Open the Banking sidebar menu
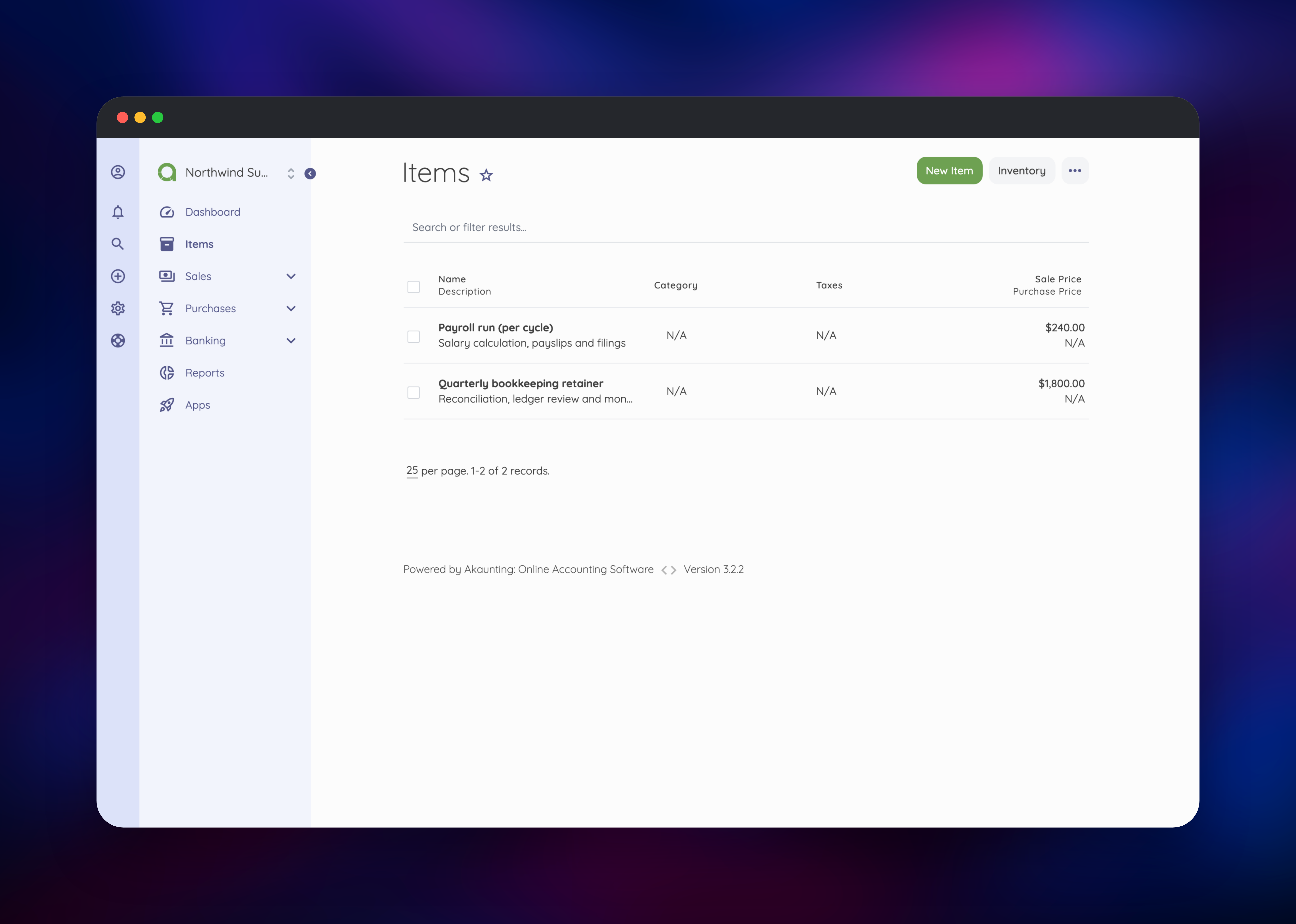The image size is (1296, 924). tap(205, 341)
